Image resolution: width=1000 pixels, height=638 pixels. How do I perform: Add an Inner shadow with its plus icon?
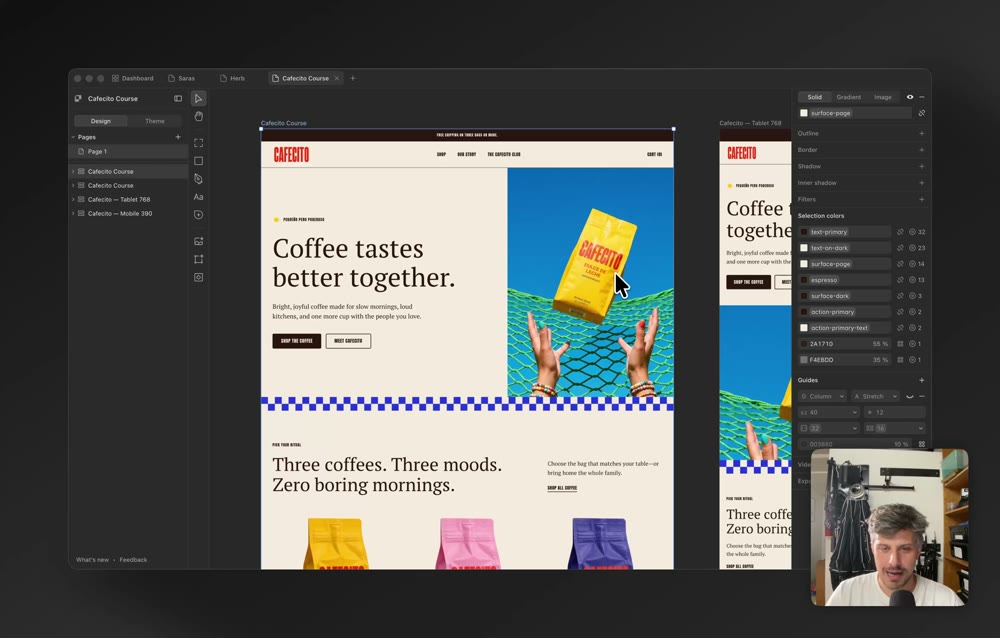click(922, 183)
